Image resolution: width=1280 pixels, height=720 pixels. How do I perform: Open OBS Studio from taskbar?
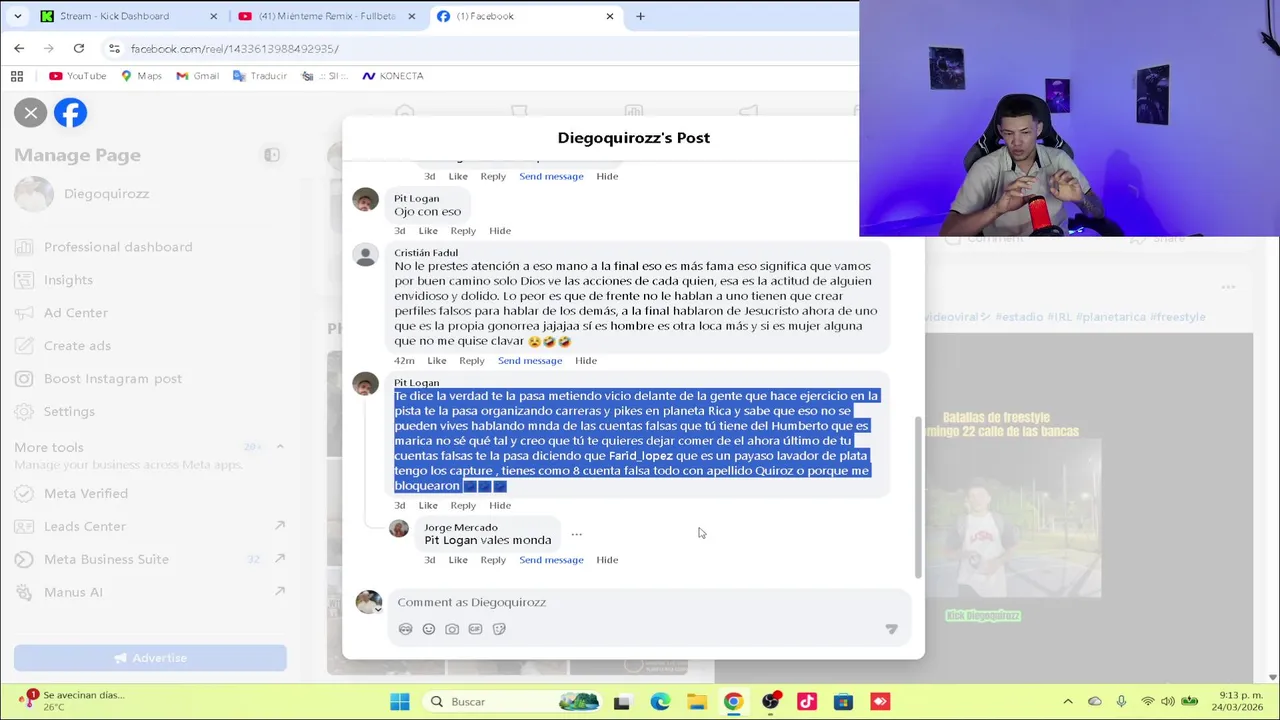pos(771,702)
